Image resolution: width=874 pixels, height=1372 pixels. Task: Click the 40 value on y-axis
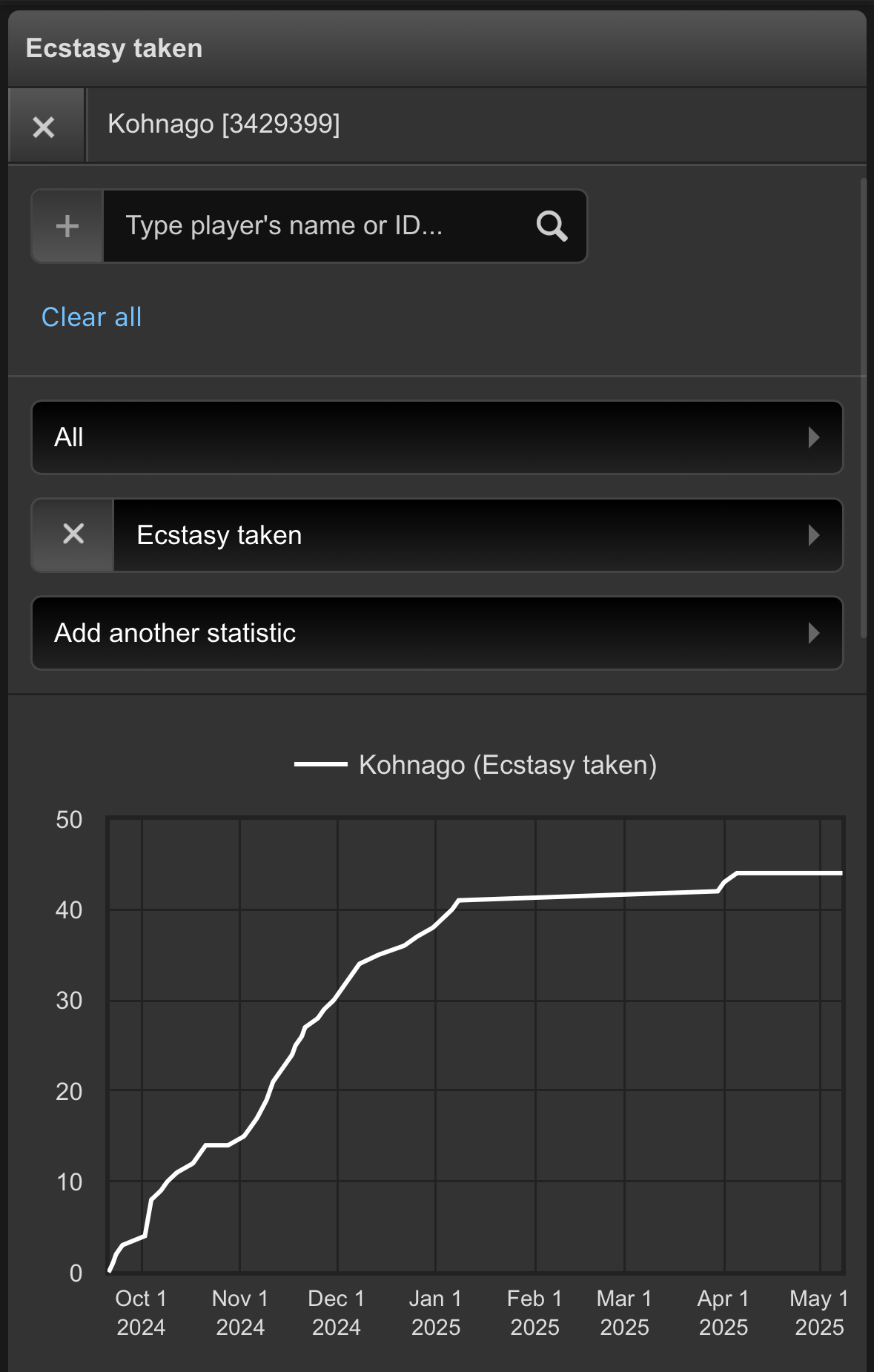(69, 910)
